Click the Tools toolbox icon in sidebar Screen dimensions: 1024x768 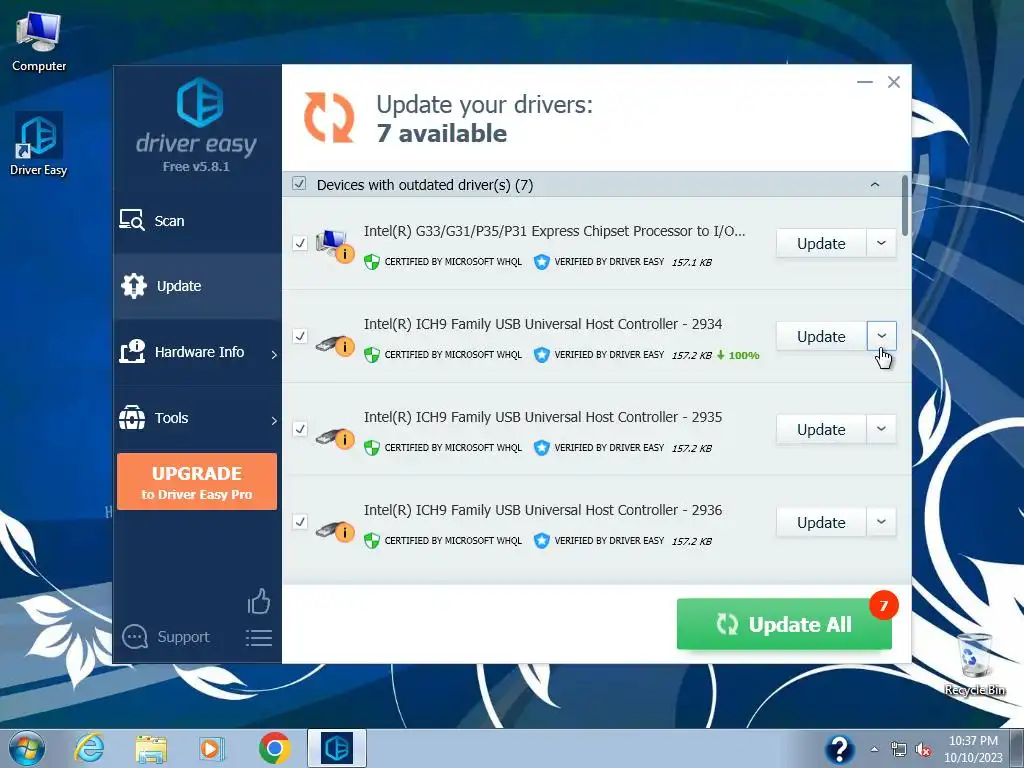(x=132, y=417)
